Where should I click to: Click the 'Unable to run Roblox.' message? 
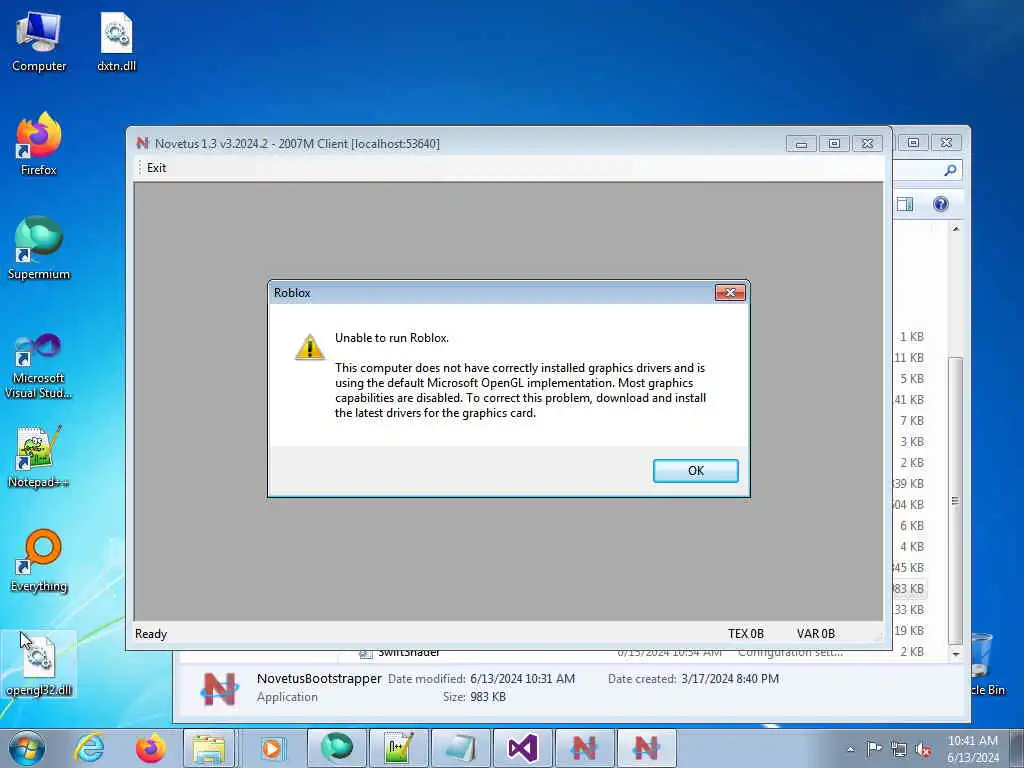click(x=392, y=338)
